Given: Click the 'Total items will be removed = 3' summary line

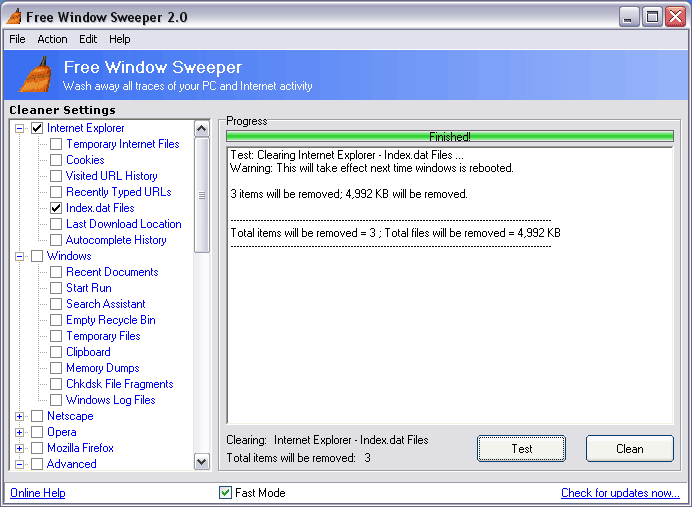Looking at the screenshot, I should [395, 233].
